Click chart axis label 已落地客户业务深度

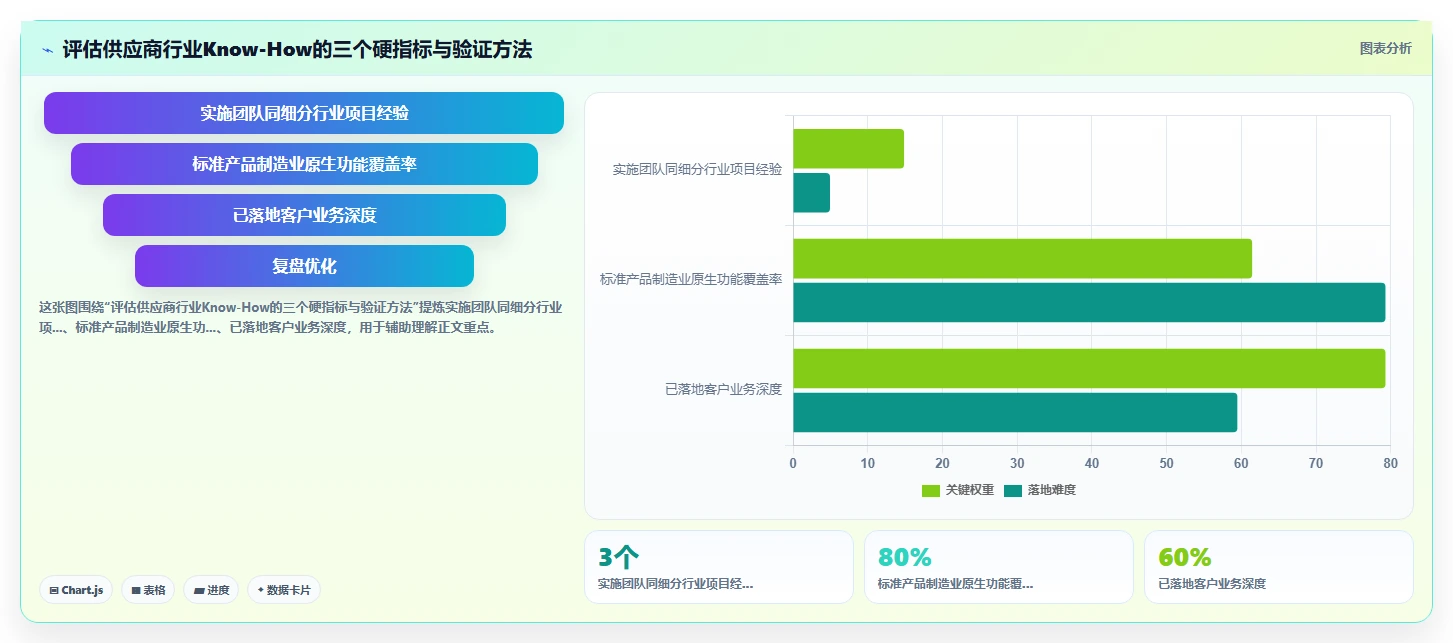[x=723, y=390]
